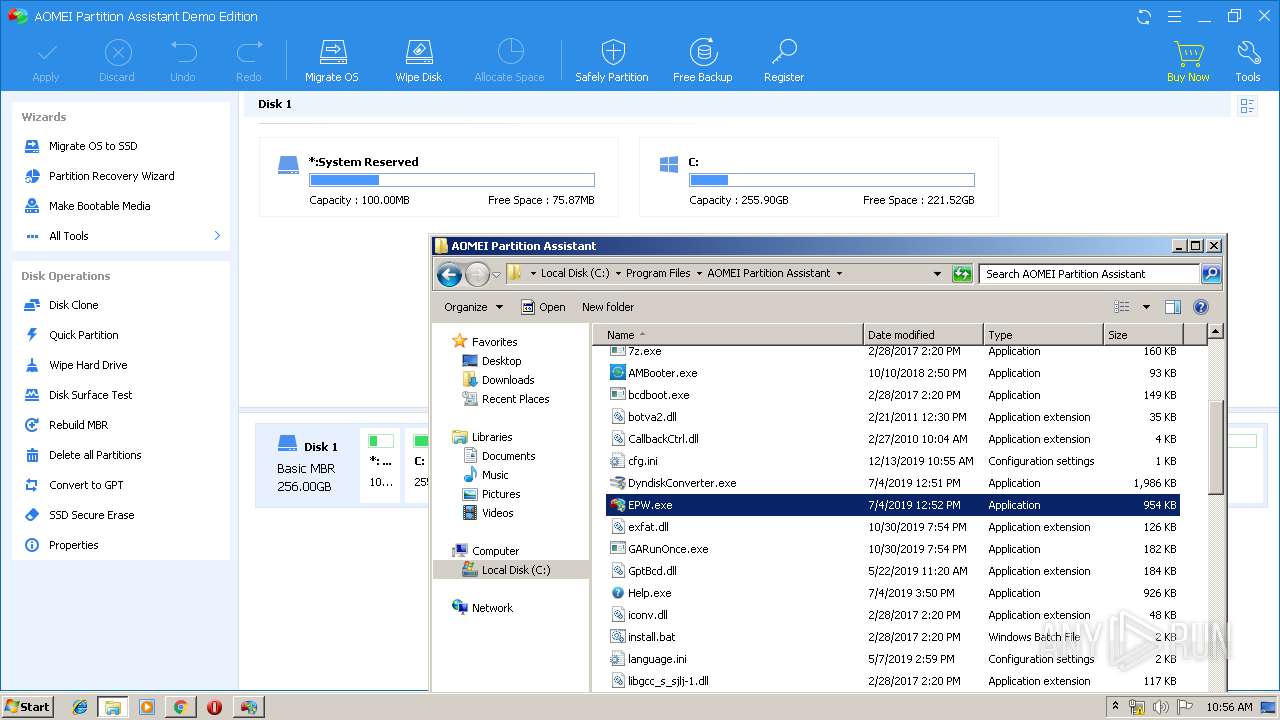Toggle Explorer preview pane icon
Screen dimensions: 1280x720
1173,307
